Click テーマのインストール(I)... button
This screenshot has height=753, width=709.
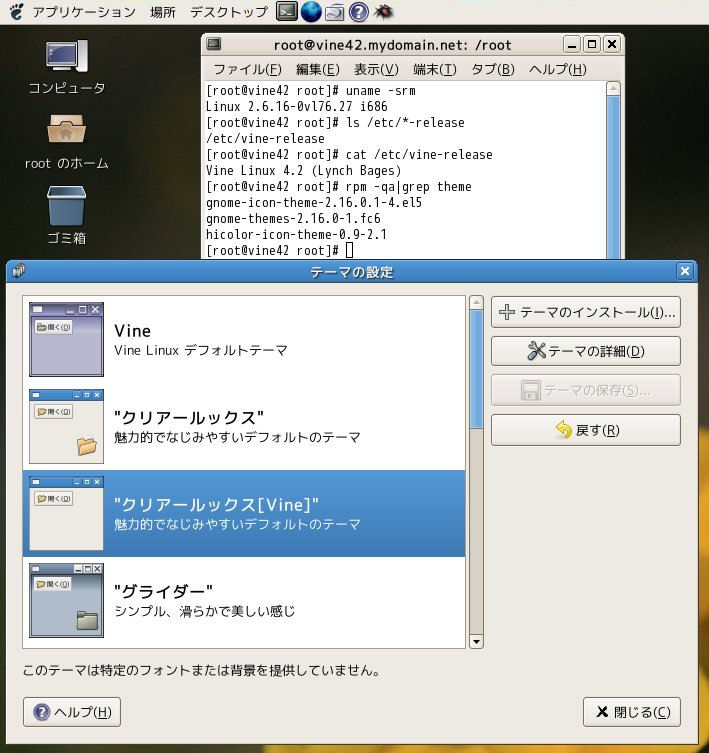(586, 312)
